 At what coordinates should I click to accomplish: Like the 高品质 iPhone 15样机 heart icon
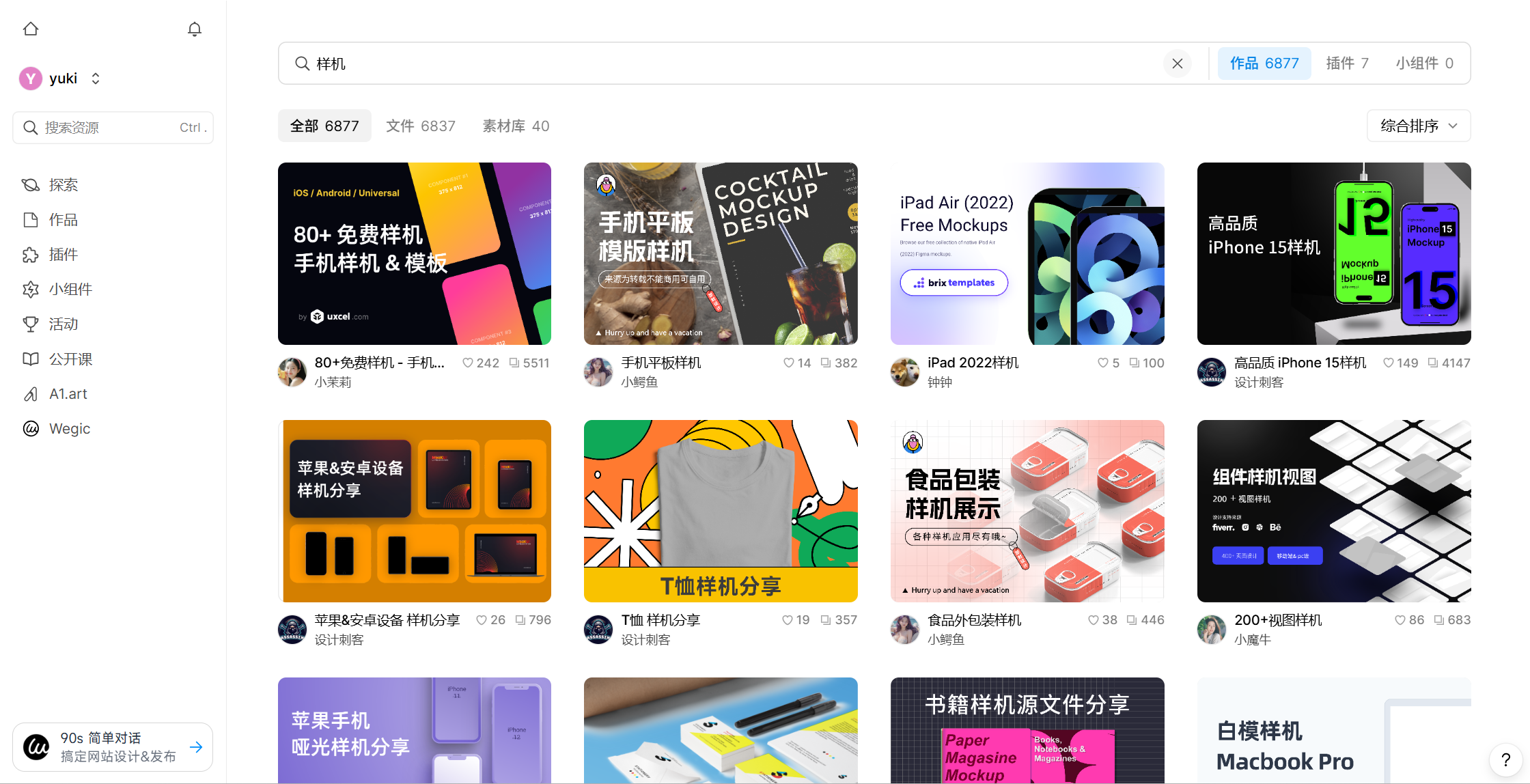[x=1388, y=363]
